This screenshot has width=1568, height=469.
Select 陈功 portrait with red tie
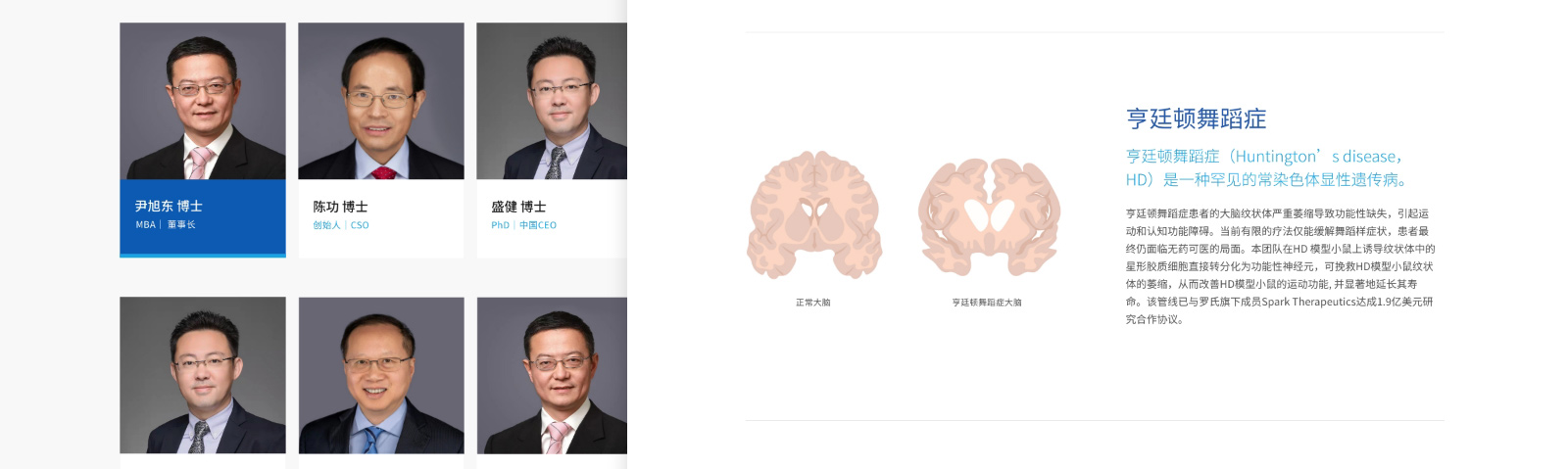click(381, 101)
